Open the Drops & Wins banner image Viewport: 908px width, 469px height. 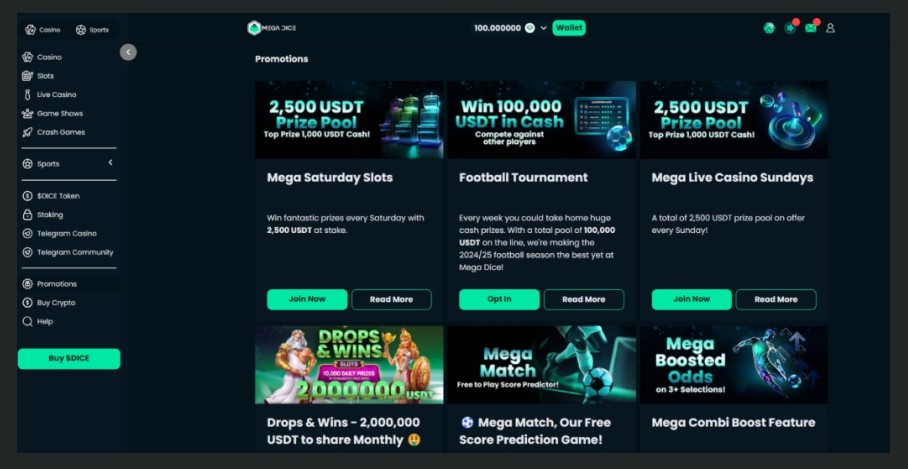tap(349, 365)
